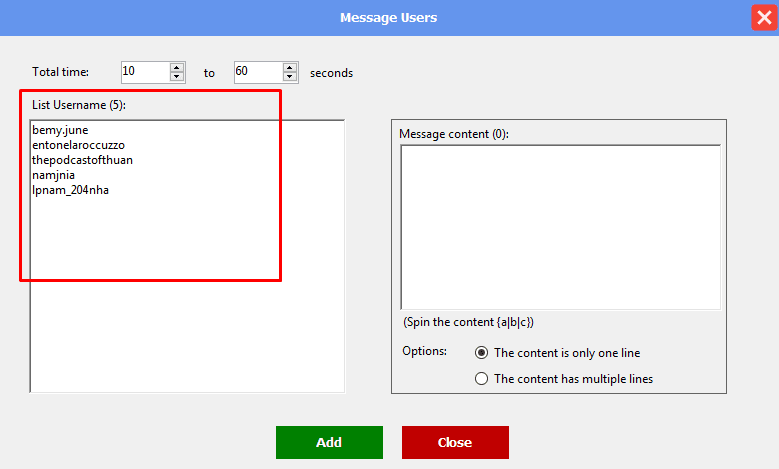Place cursor on username namjnia
The height and width of the screenshot is (469, 779).
(53, 175)
